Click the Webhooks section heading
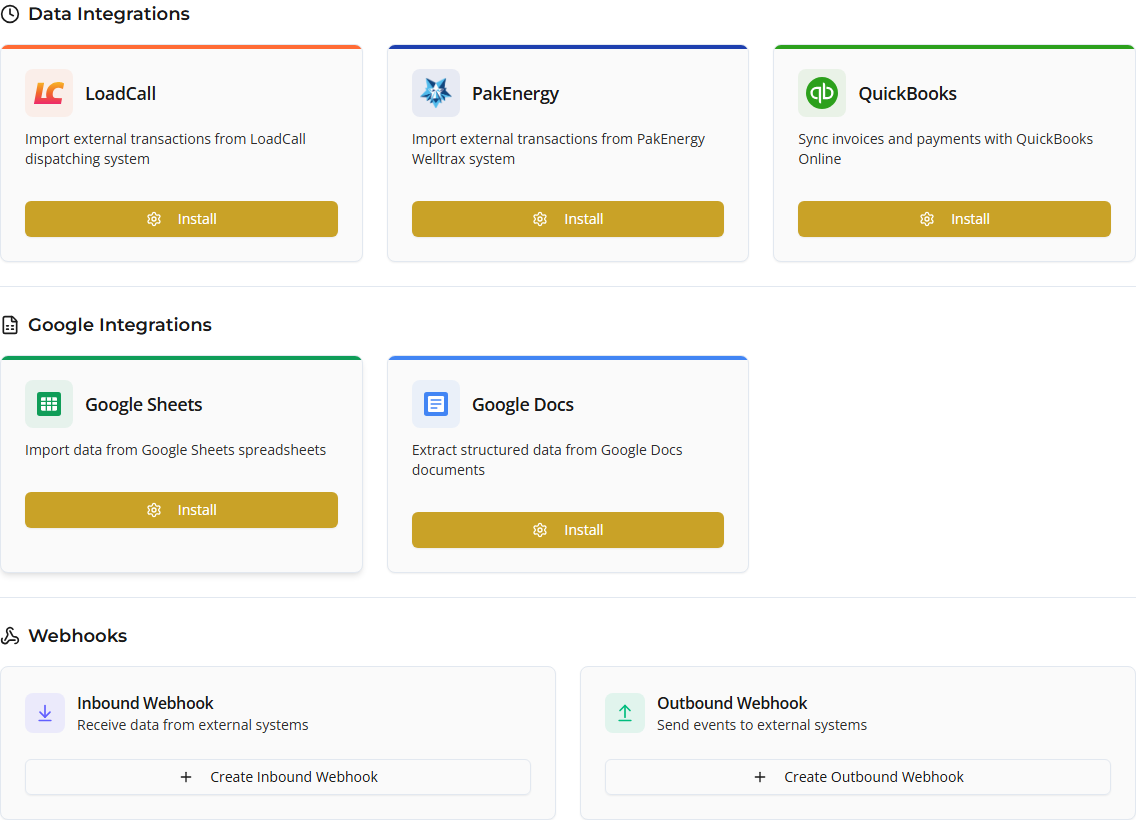This screenshot has width=1136, height=820. tap(78, 636)
